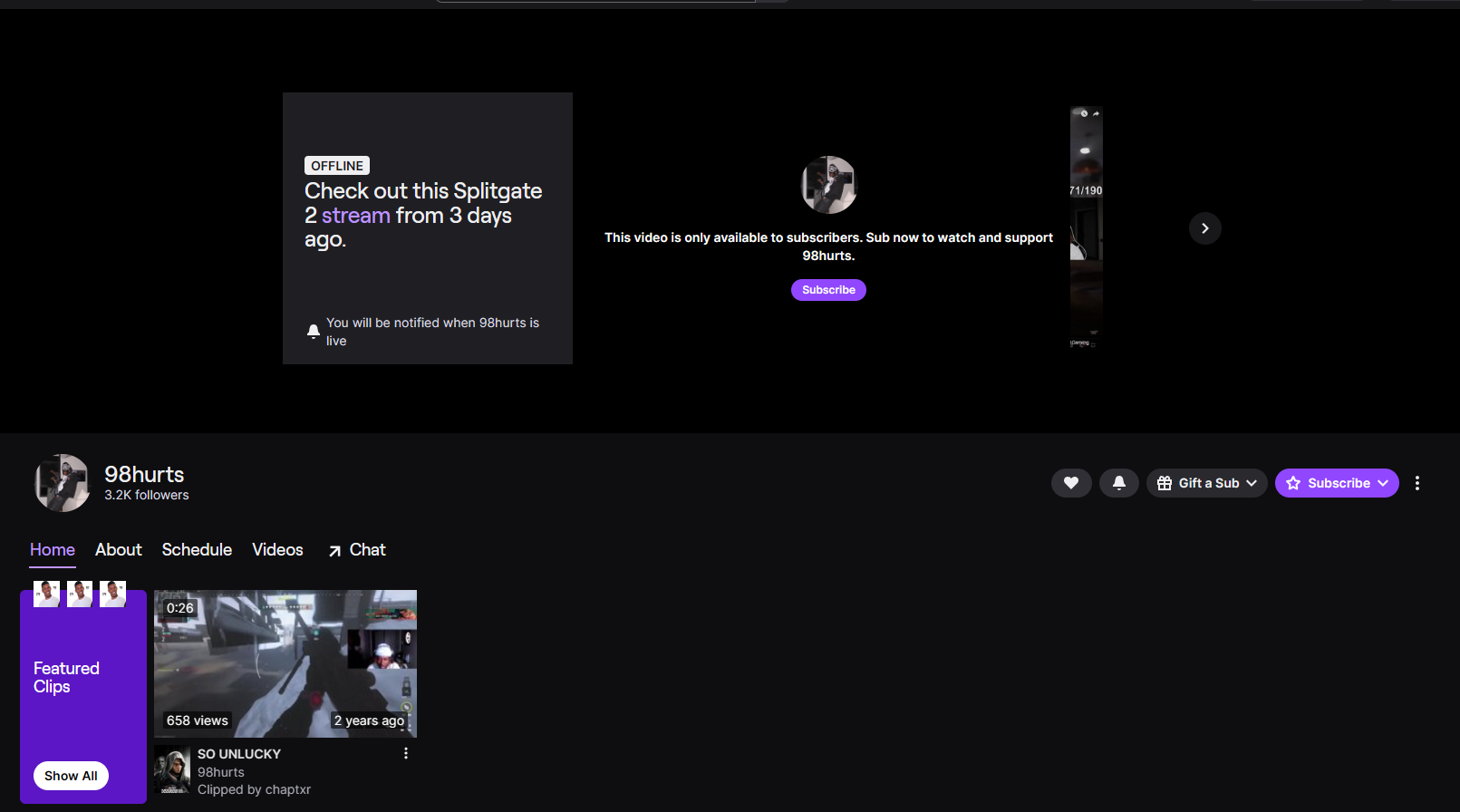This screenshot has width=1460, height=812.
Task: Click next arrow in video carousel
Action: (1204, 228)
